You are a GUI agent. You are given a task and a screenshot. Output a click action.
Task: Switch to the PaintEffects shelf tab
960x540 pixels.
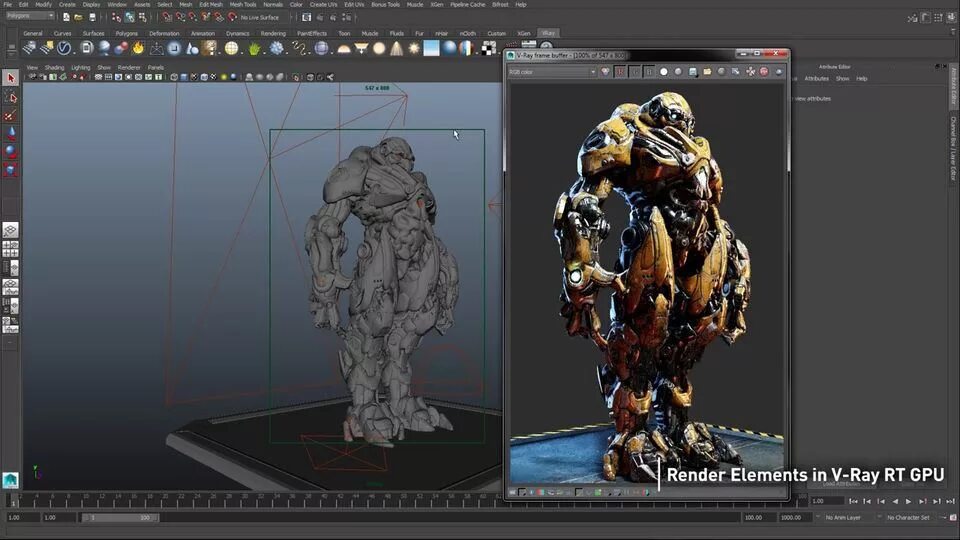pos(312,33)
